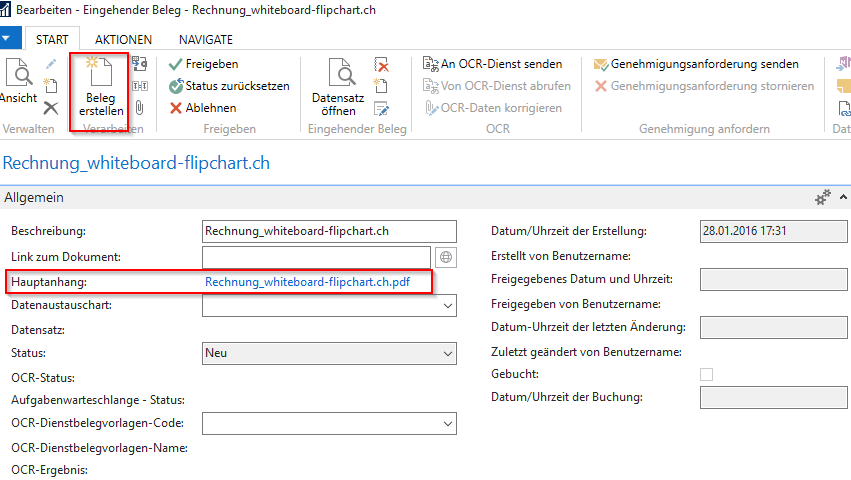Click Ablehnen with red X
Viewport: 851px width, 480px height.
coord(202,108)
